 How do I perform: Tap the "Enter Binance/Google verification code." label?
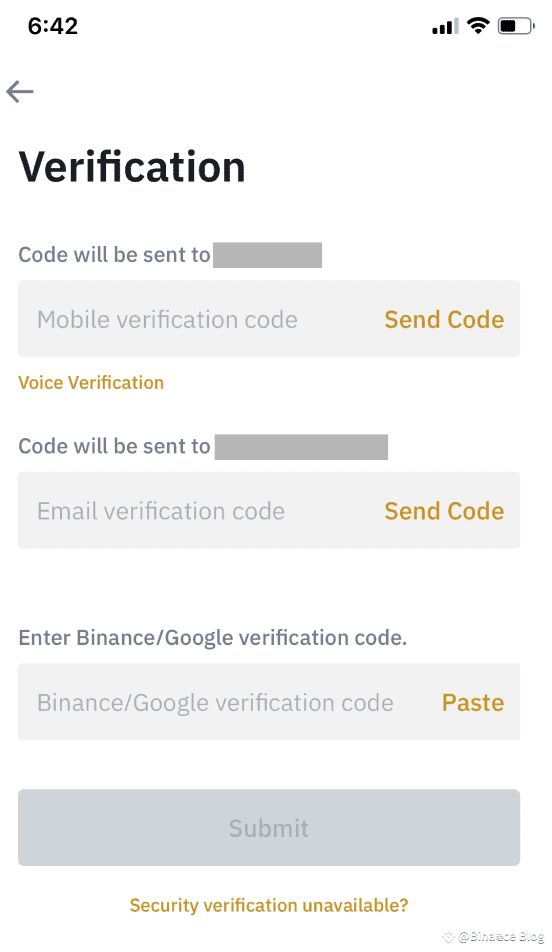tap(213, 638)
